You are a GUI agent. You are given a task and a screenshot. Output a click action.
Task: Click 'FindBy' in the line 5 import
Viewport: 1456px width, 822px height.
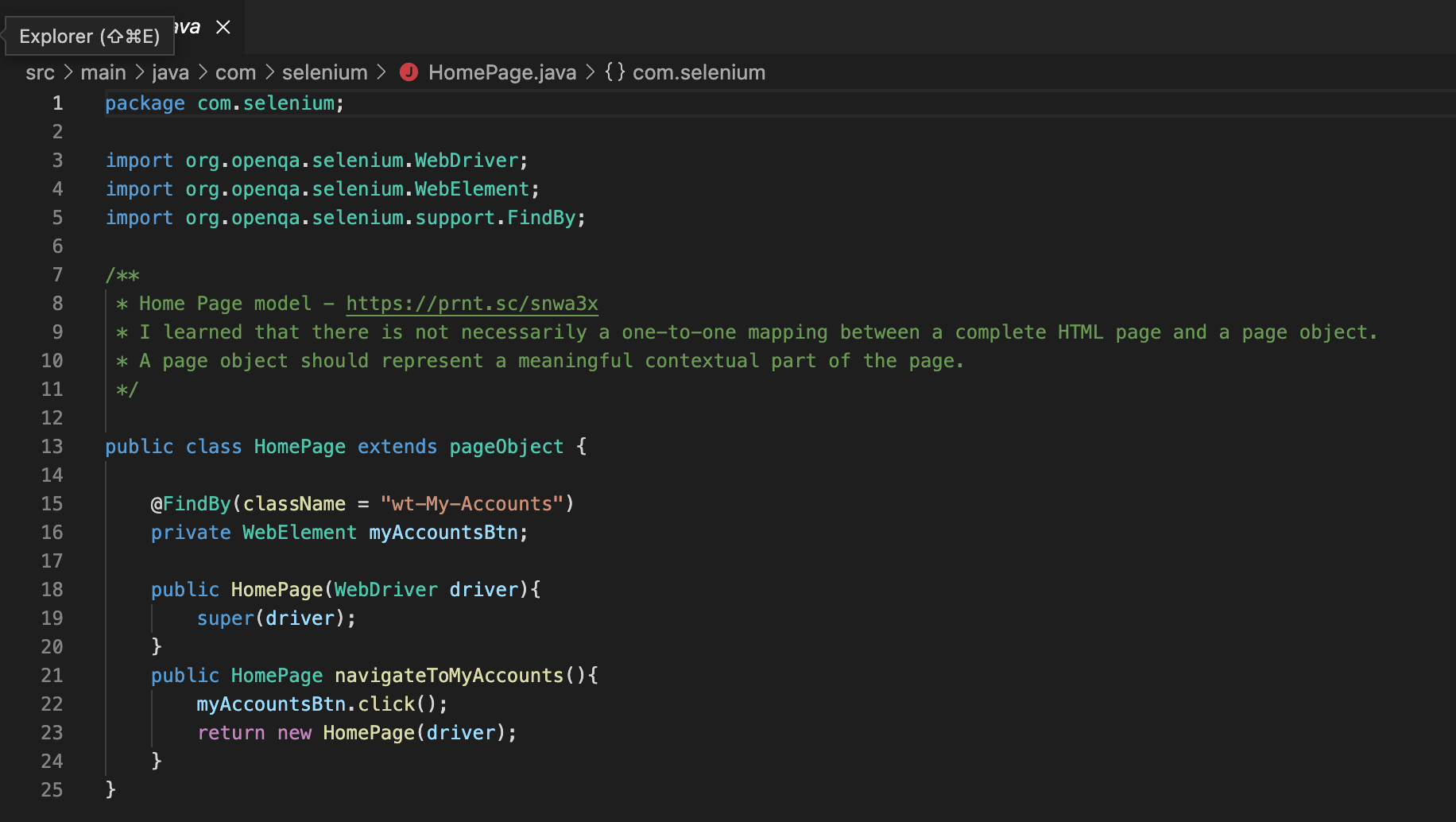[x=541, y=218]
